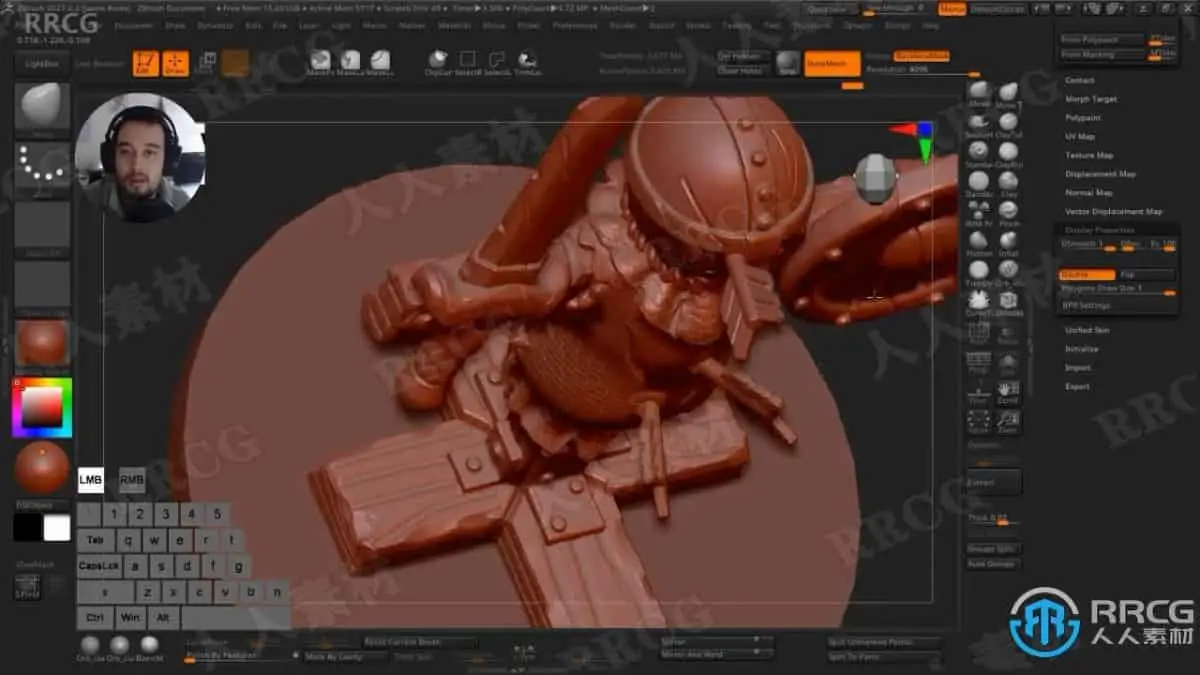Click the Close Holes button
1200x675 pixels.
tap(742, 71)
